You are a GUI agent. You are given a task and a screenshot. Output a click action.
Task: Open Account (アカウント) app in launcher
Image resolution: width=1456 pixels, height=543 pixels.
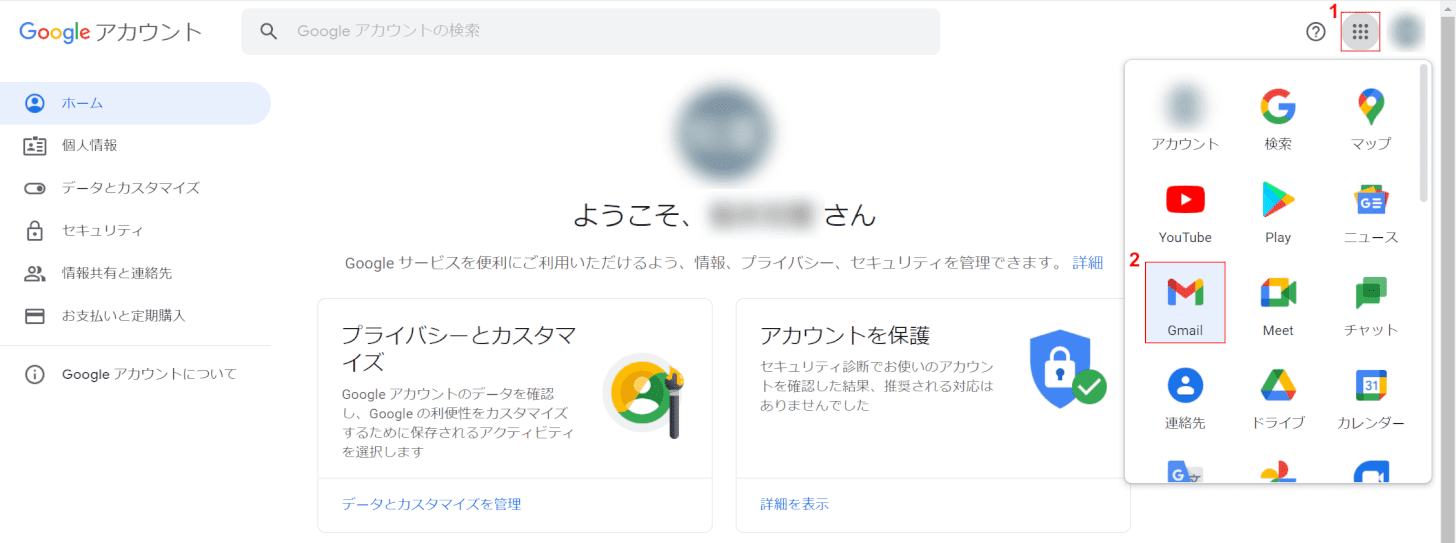[x=1185, y=117]
